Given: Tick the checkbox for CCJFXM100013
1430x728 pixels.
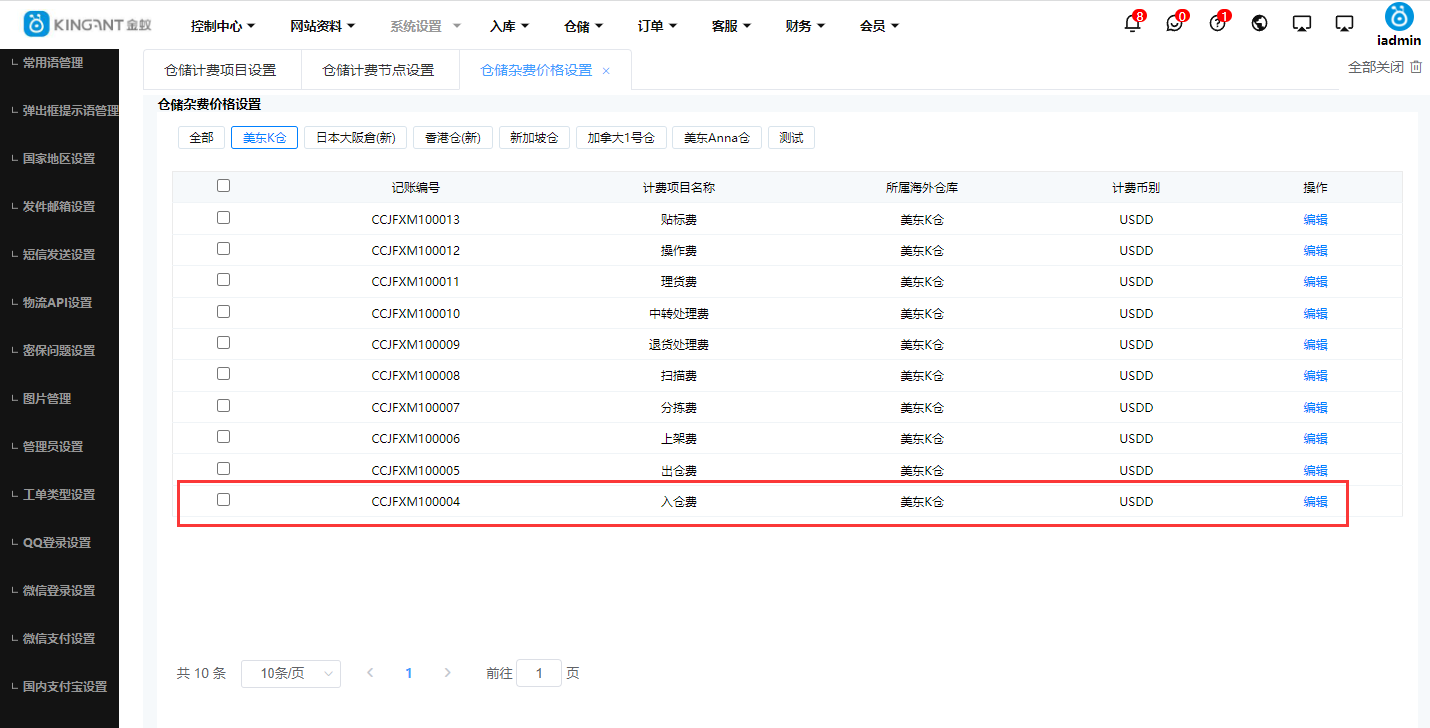Looking at the screenshot, I should 223,217.
